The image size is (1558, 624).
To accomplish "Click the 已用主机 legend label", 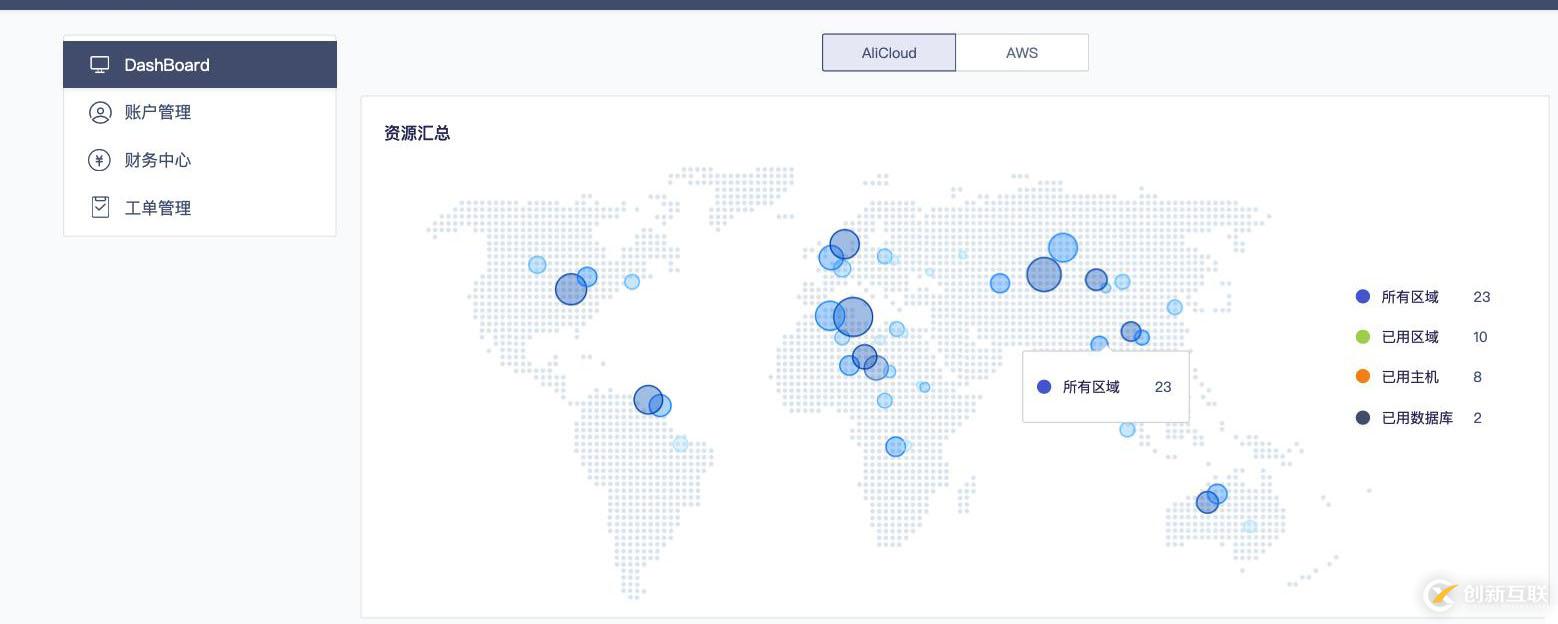I will click(x=1410, y=377).
